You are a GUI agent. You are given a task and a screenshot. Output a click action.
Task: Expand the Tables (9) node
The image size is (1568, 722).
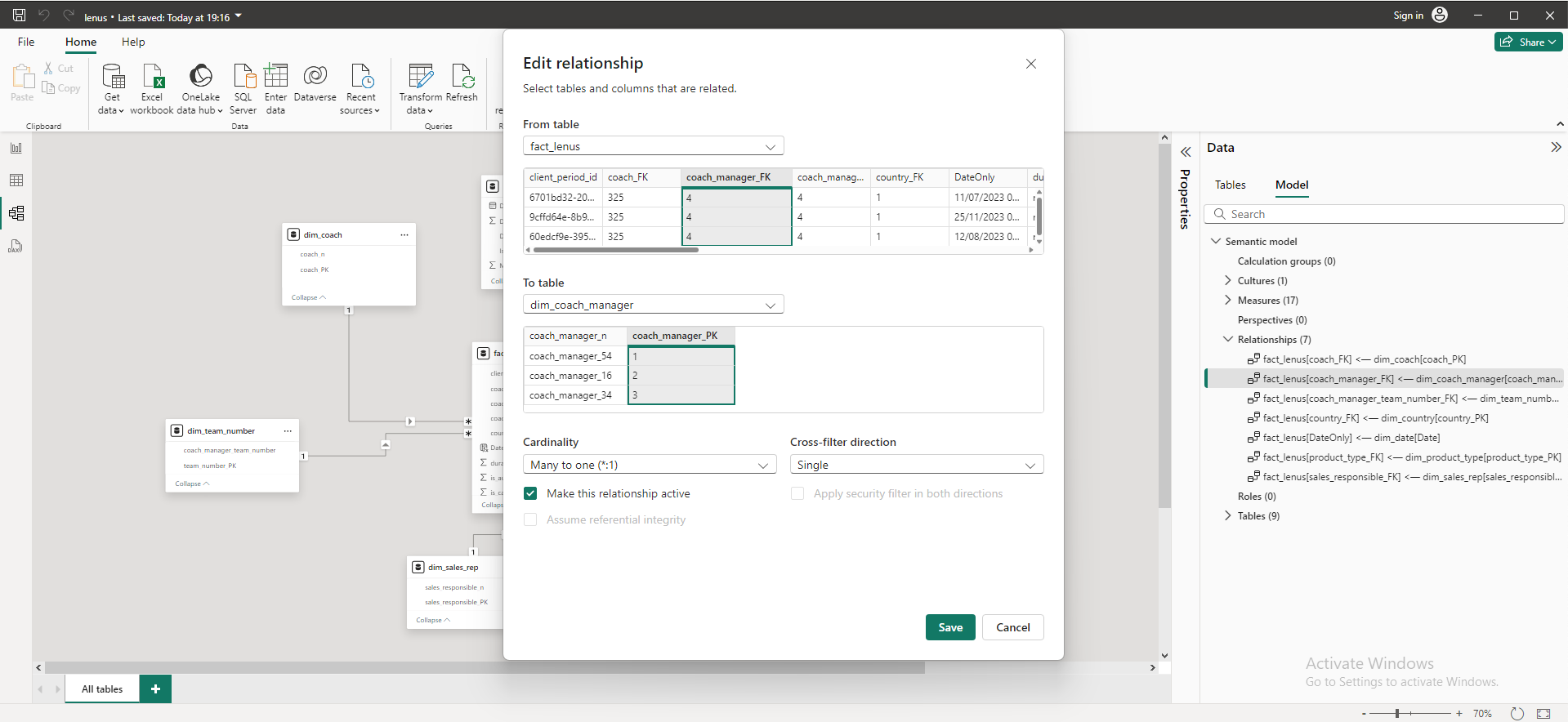click(x=1227, y=515)
